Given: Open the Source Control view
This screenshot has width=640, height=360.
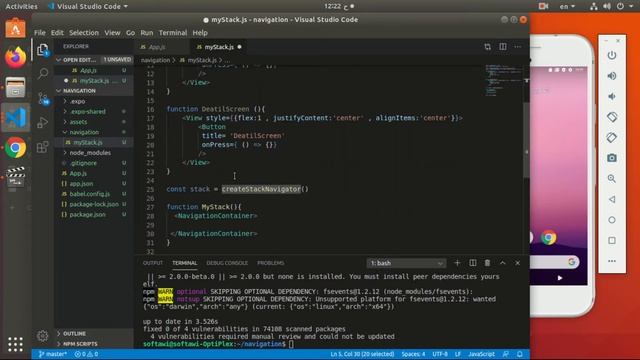Looking at the screenshot, I should tap(42, 98).
